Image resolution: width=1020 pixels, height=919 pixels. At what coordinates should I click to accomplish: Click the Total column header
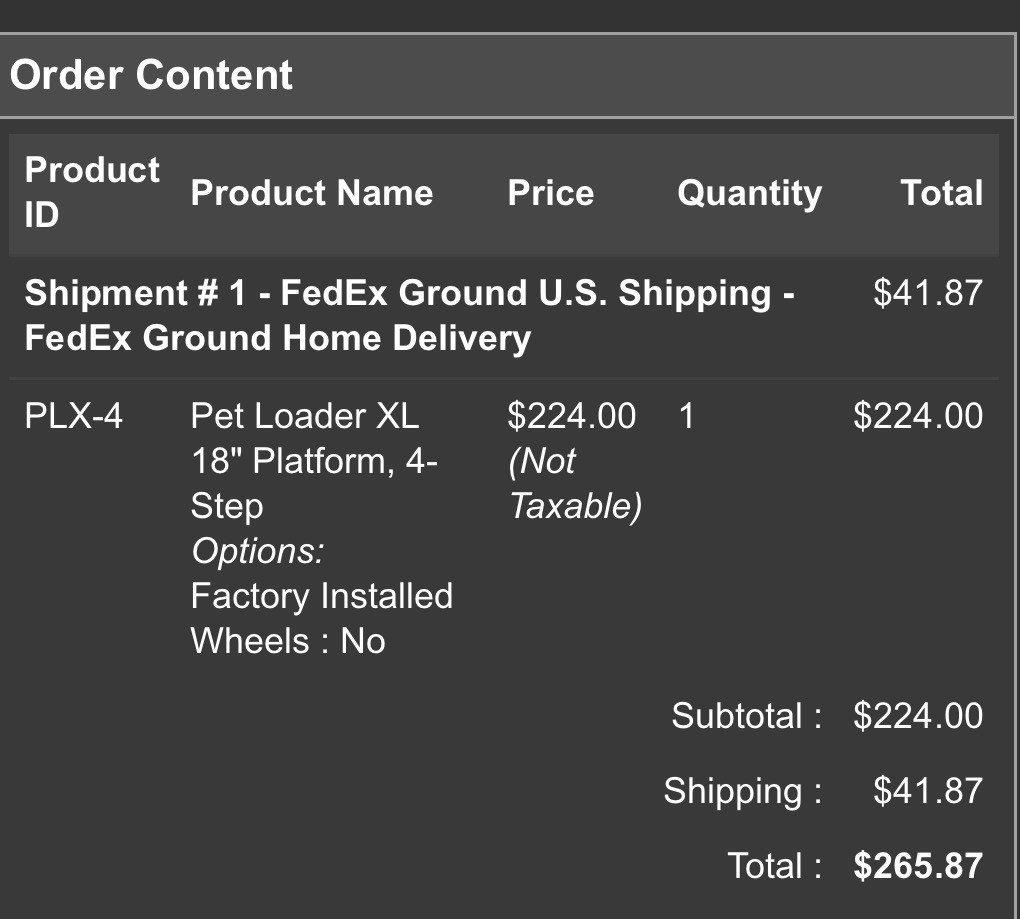[x=941, y=193]
